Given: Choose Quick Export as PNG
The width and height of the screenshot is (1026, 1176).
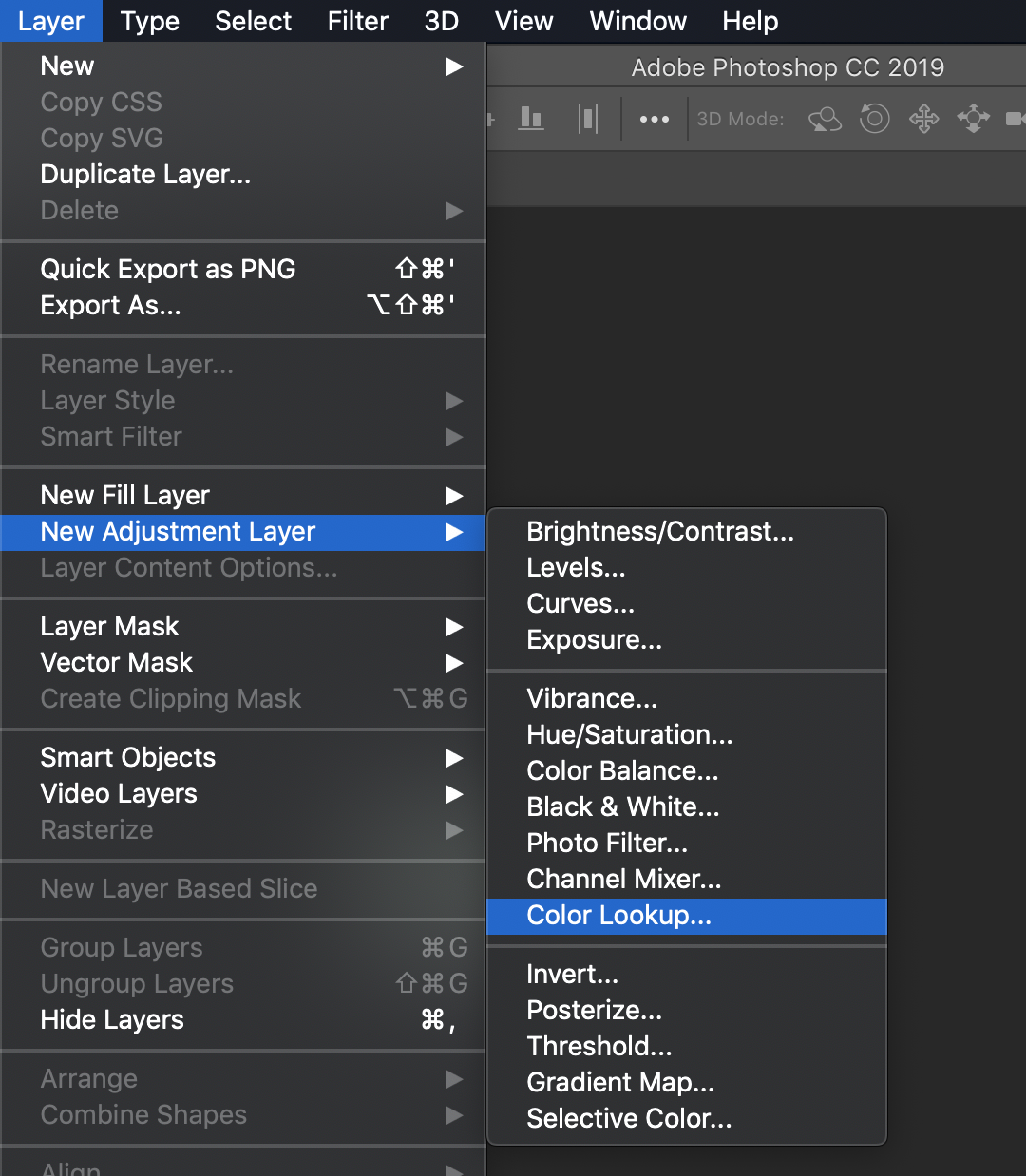Looking at the screenshot, I should coord(167,270).
